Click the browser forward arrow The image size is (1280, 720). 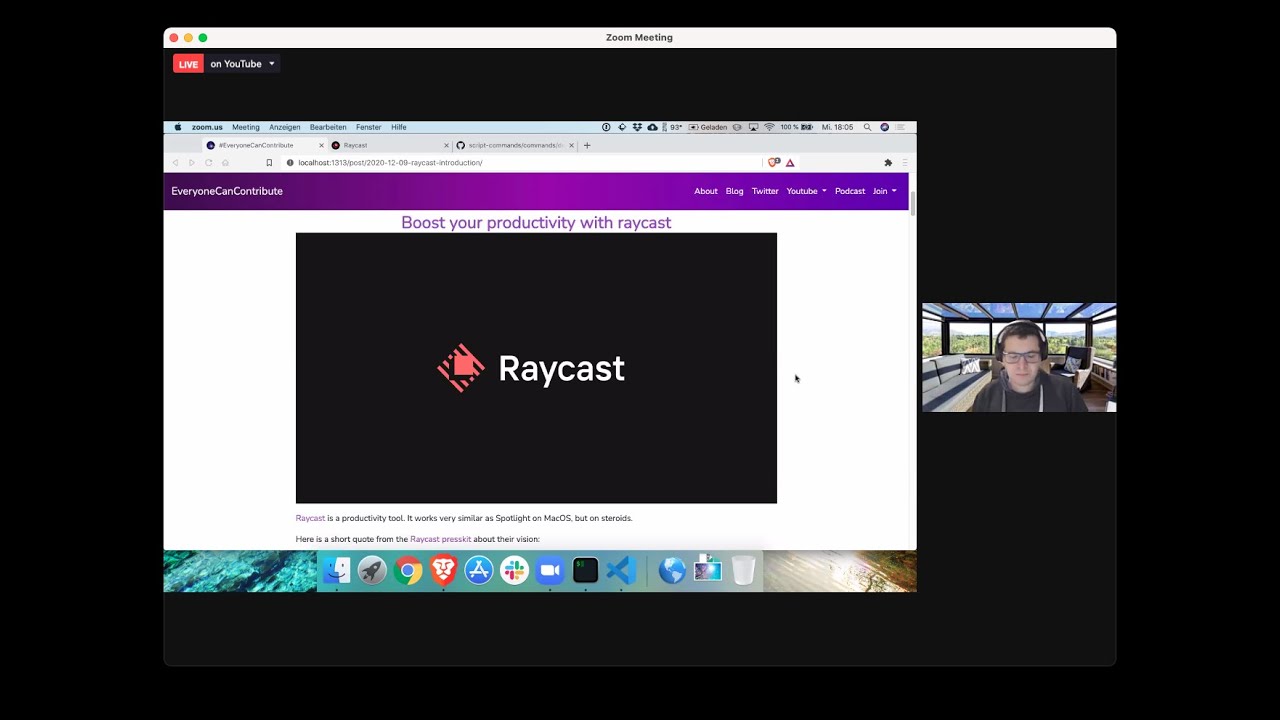(x=191, y=163)
